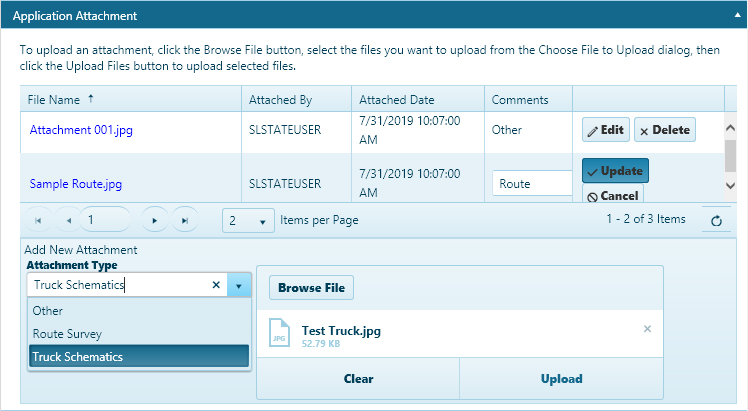Screen dimensions: 748x411
Task: Go to next page of attachments
Action: [x=154, y=220]
